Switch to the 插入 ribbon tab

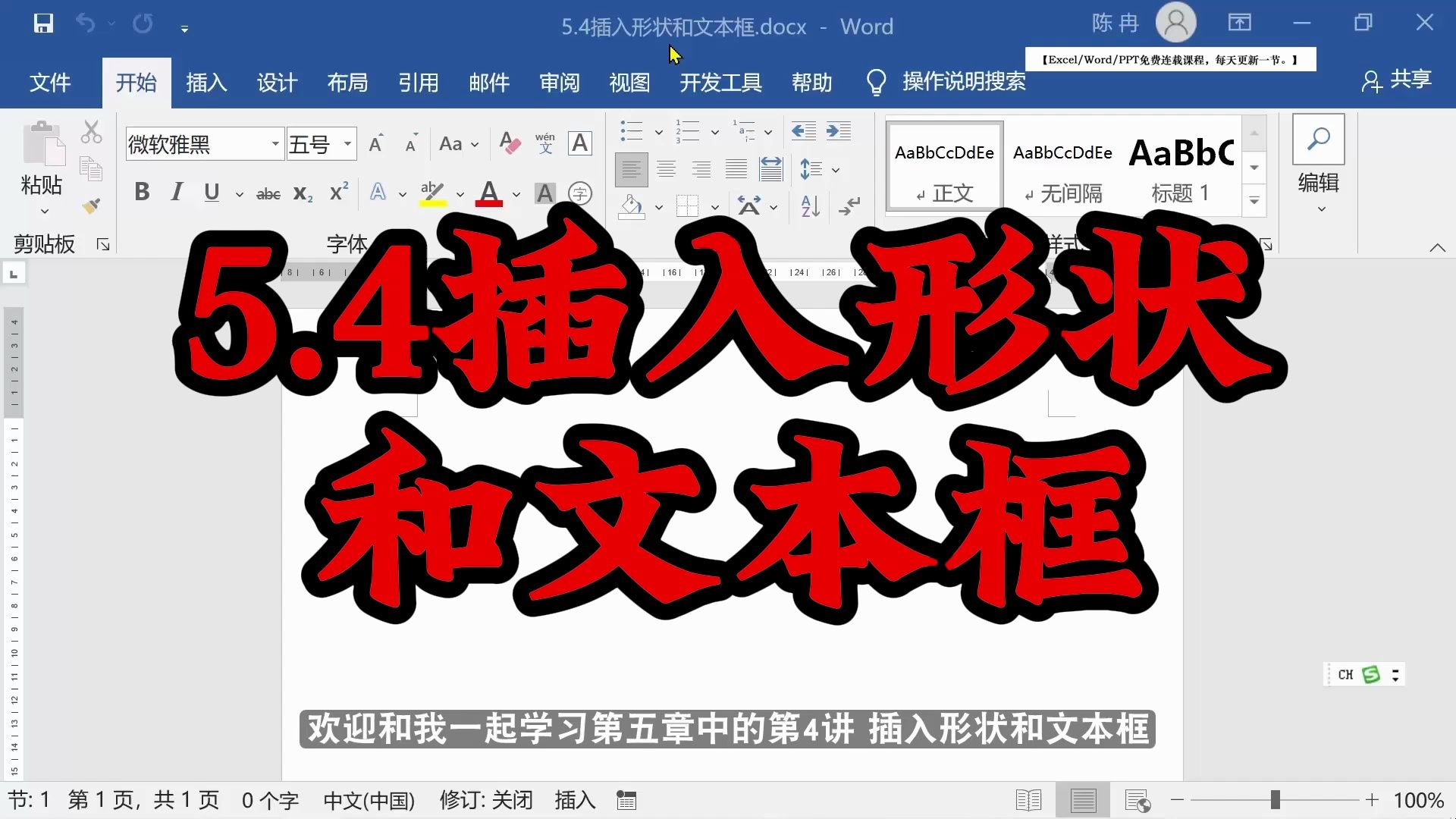(206, 83)
